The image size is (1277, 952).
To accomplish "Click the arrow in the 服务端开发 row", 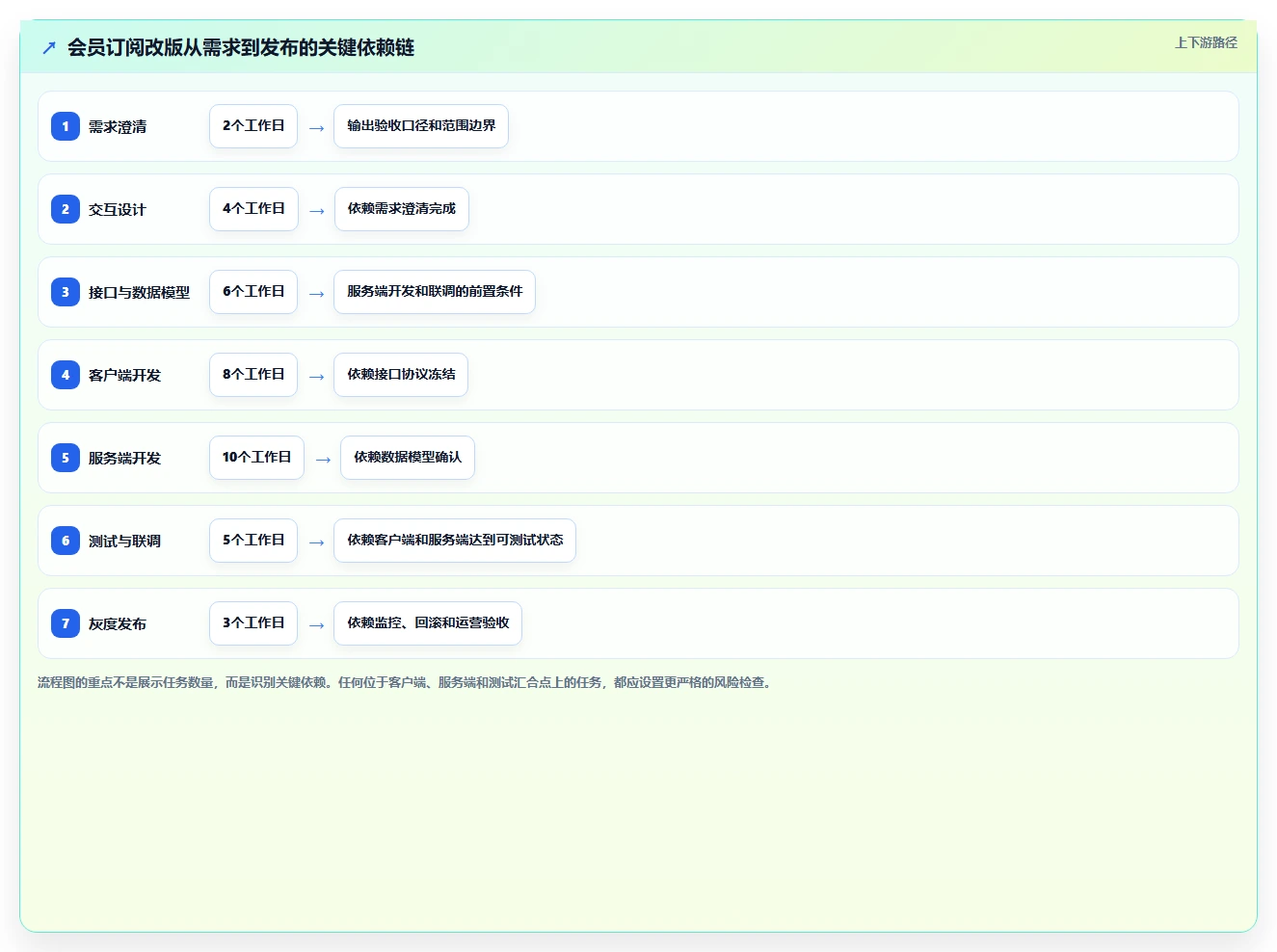I will [323, 460].
